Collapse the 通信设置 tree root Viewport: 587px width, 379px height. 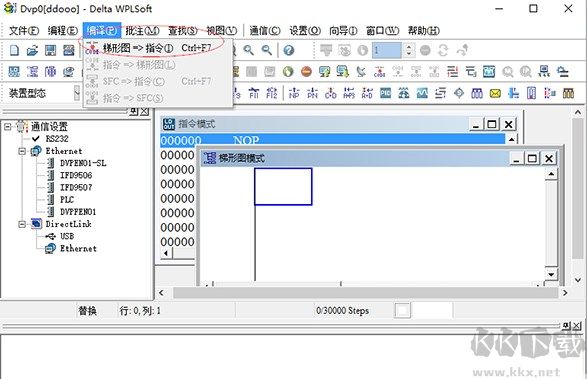click(7, 127)
